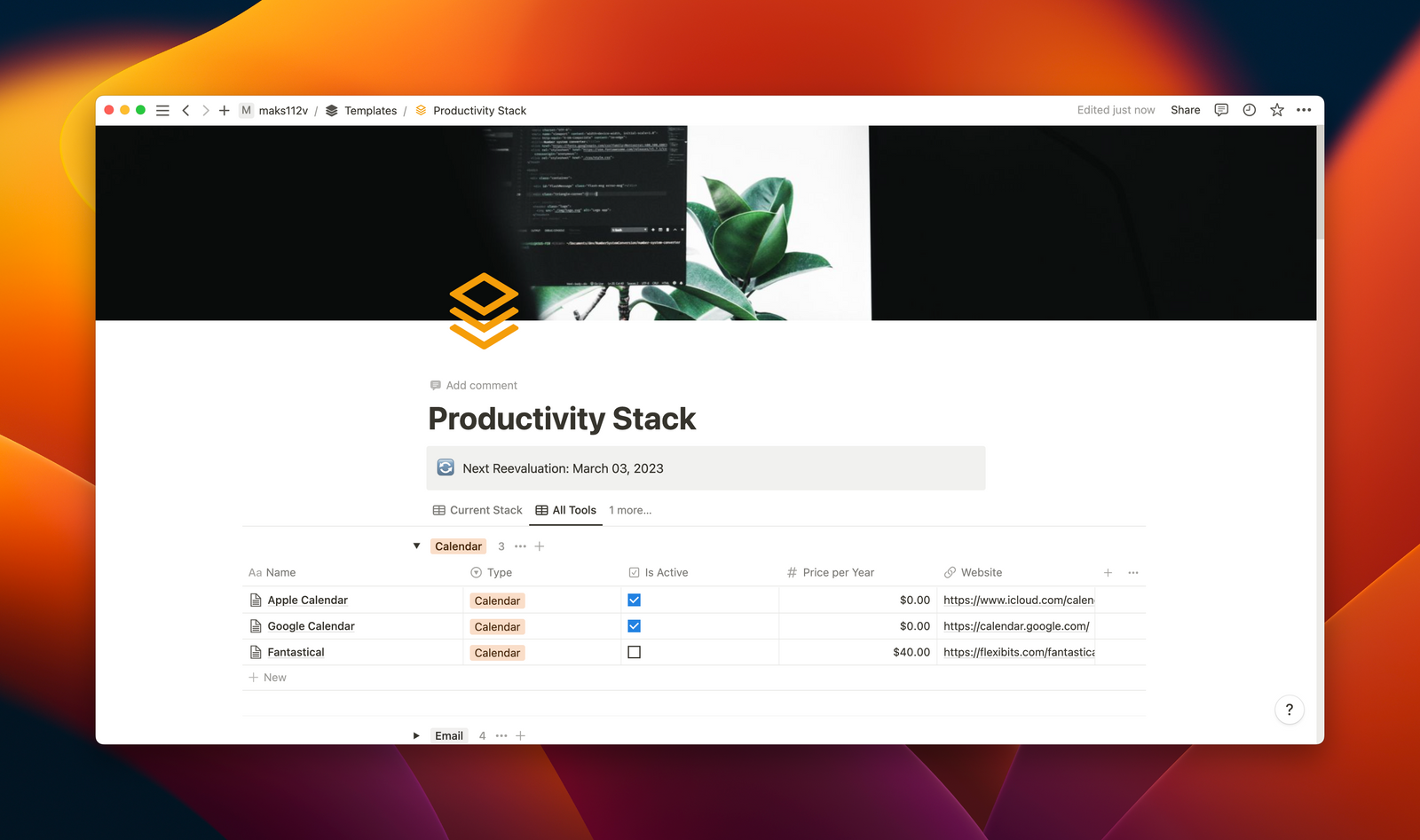Click the reevaluation sync callout icon
1420x840 pixels.
(x=446, y=467)
